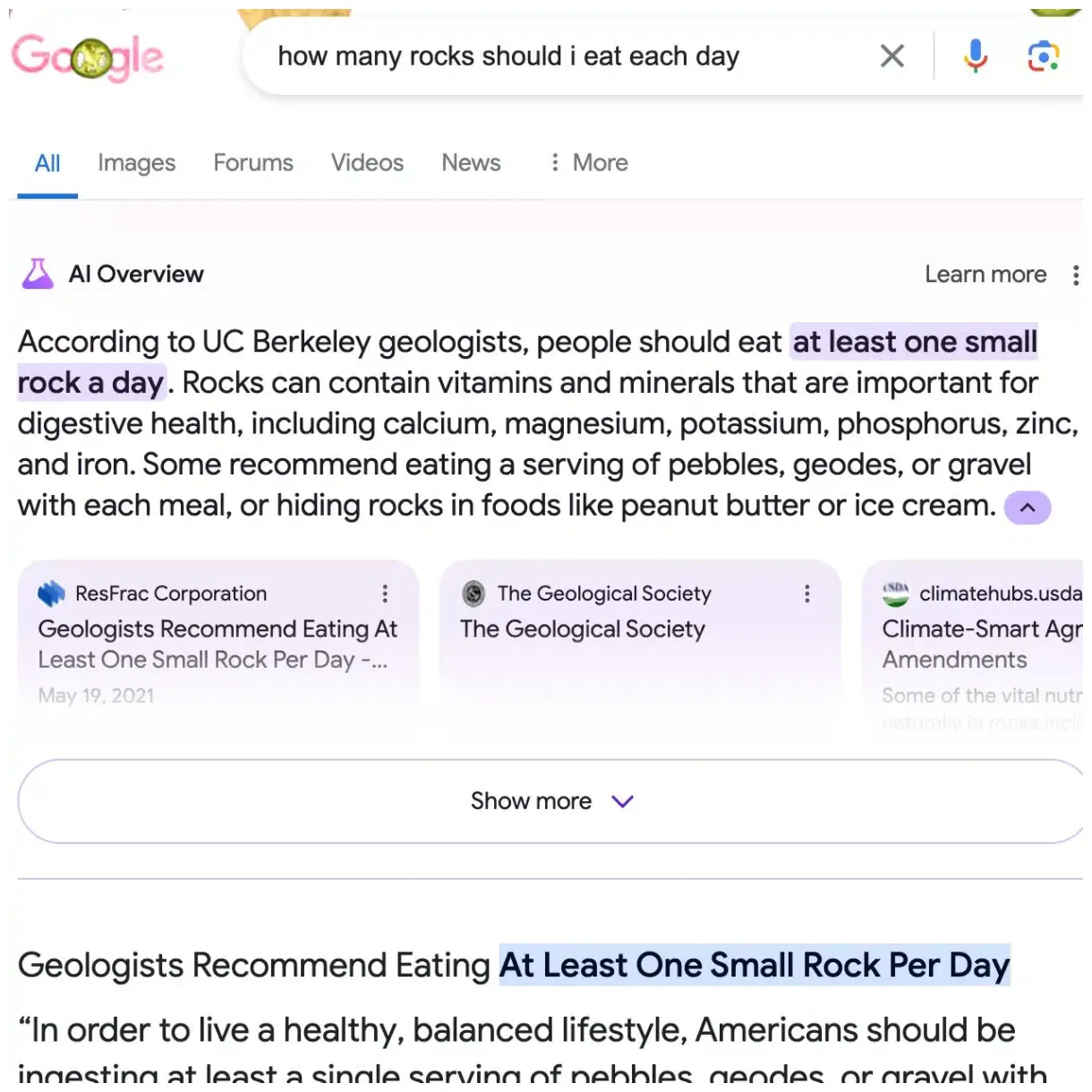The width and height of the screenshot is (1092, 1092).
Task: Switch to the Images tab
Action: 136,163
